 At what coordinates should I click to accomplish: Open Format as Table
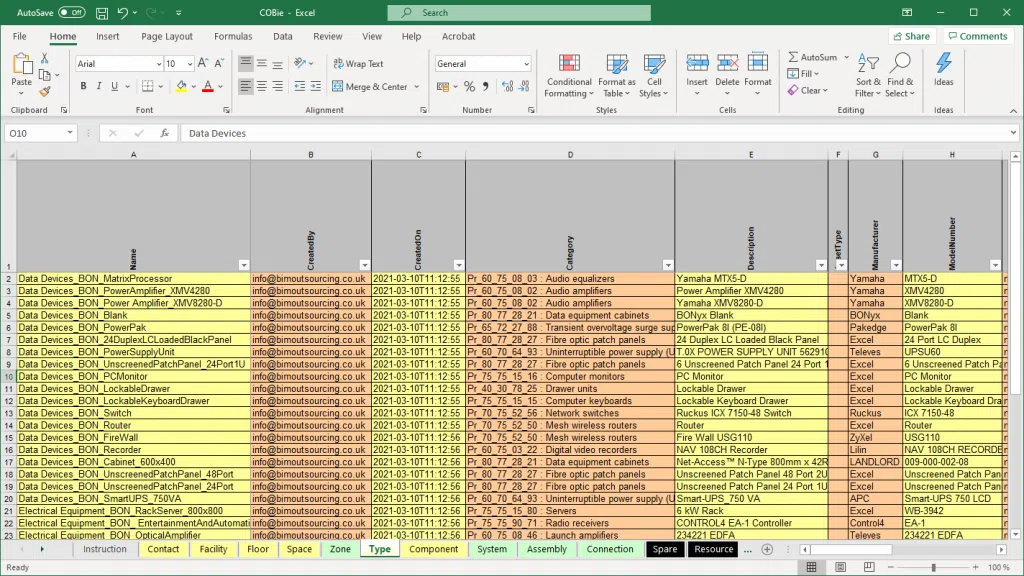(617, 64)
